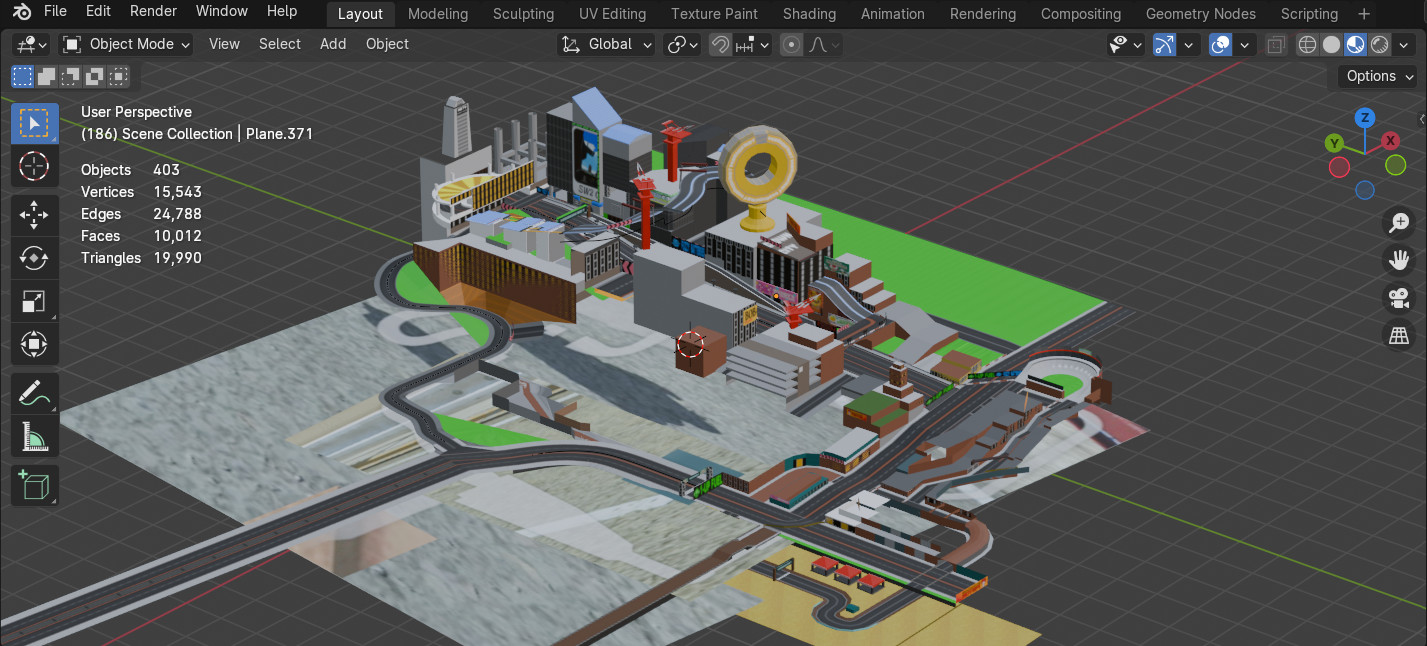Click the Add menu button in header
The height and width of the screenshot is (646, 1427).
point(333,44)
